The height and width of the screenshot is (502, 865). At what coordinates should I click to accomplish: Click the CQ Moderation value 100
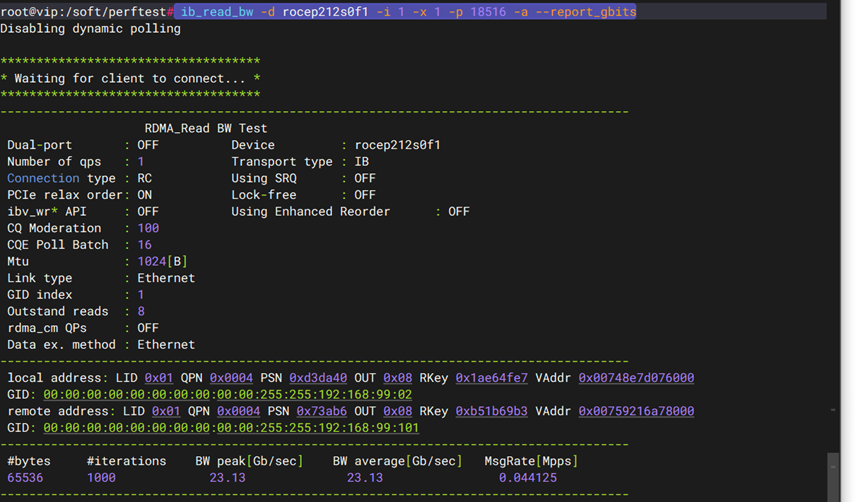tap(148, 228)
